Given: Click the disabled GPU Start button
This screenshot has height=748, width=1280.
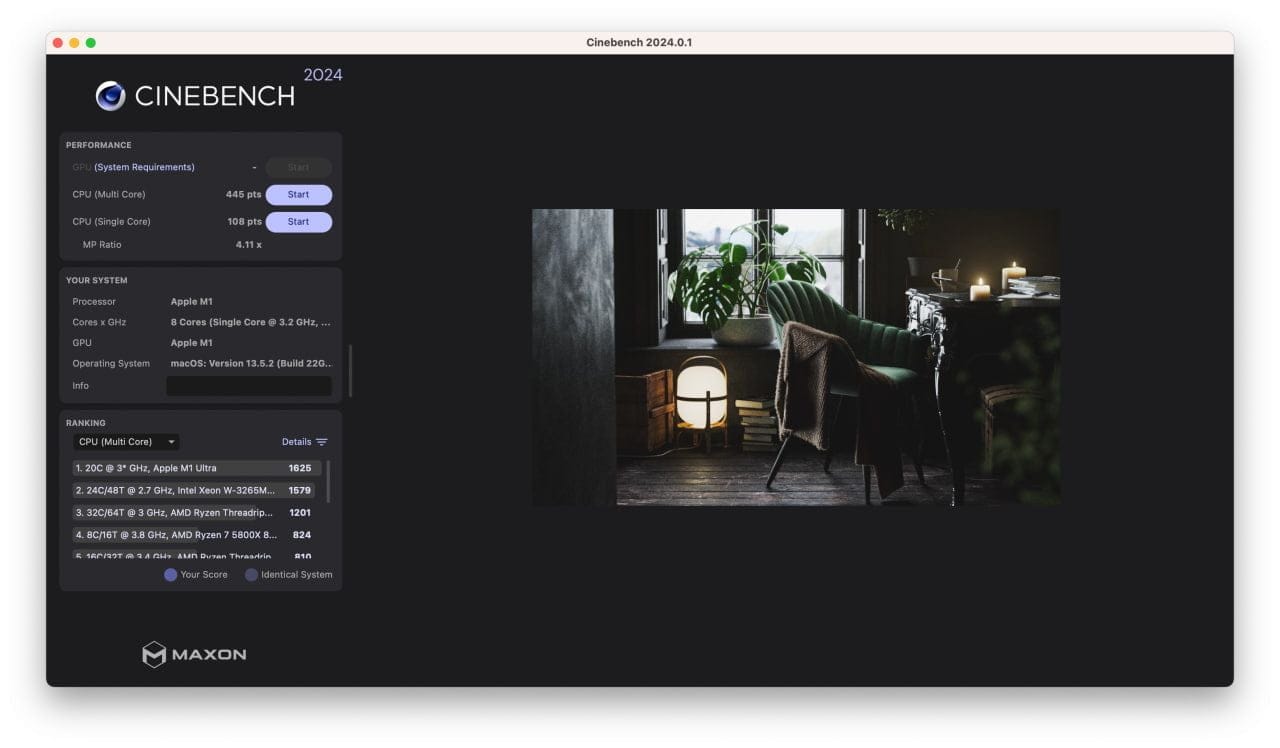Looking at the screenshot, I should pyautogui.click(x=298, y=168).
